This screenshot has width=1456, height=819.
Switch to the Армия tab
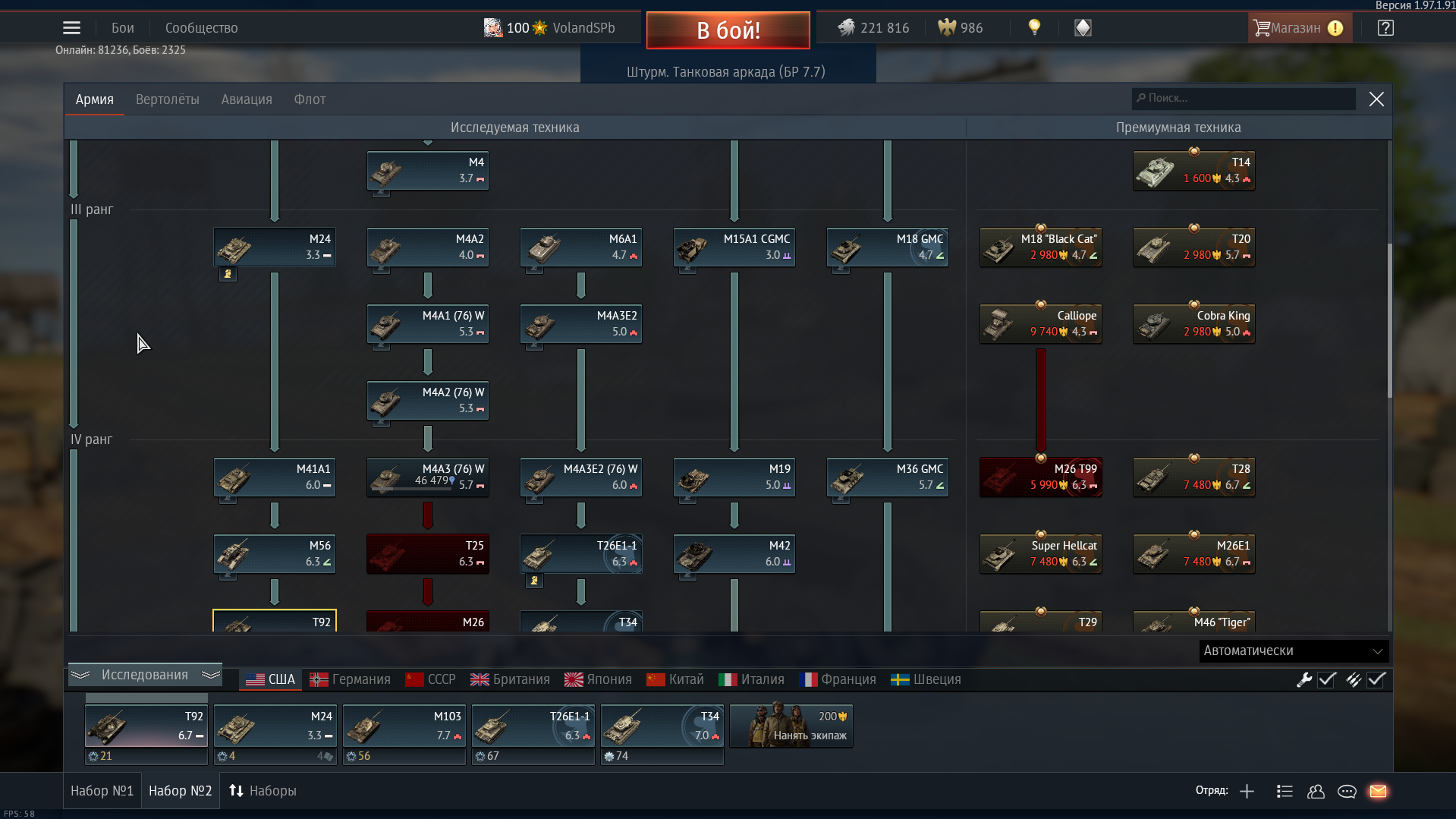95,99
